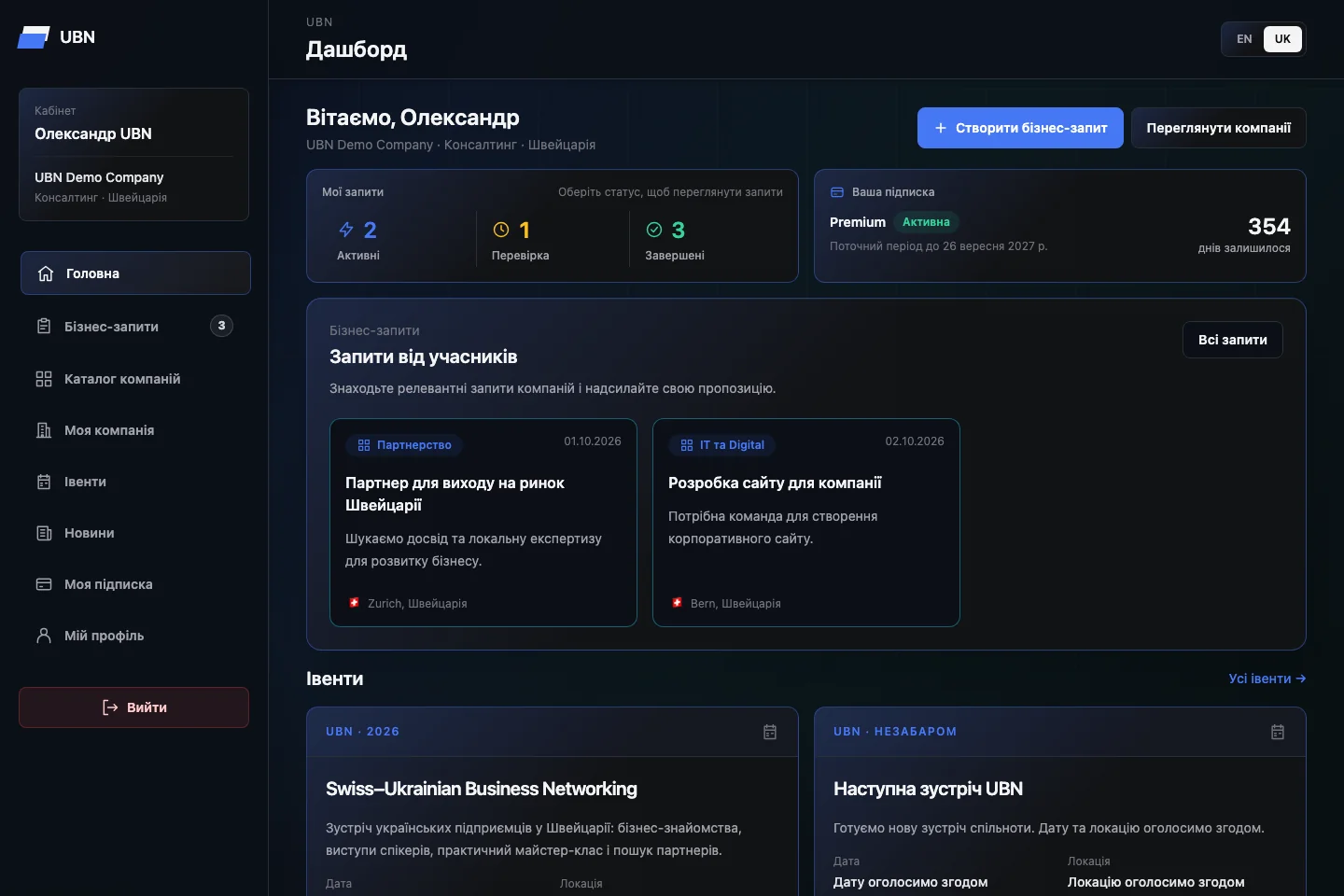Click the clipboard icon next to Бізнес-запити
Screen dimensions: 1344x896
(44, 326)
